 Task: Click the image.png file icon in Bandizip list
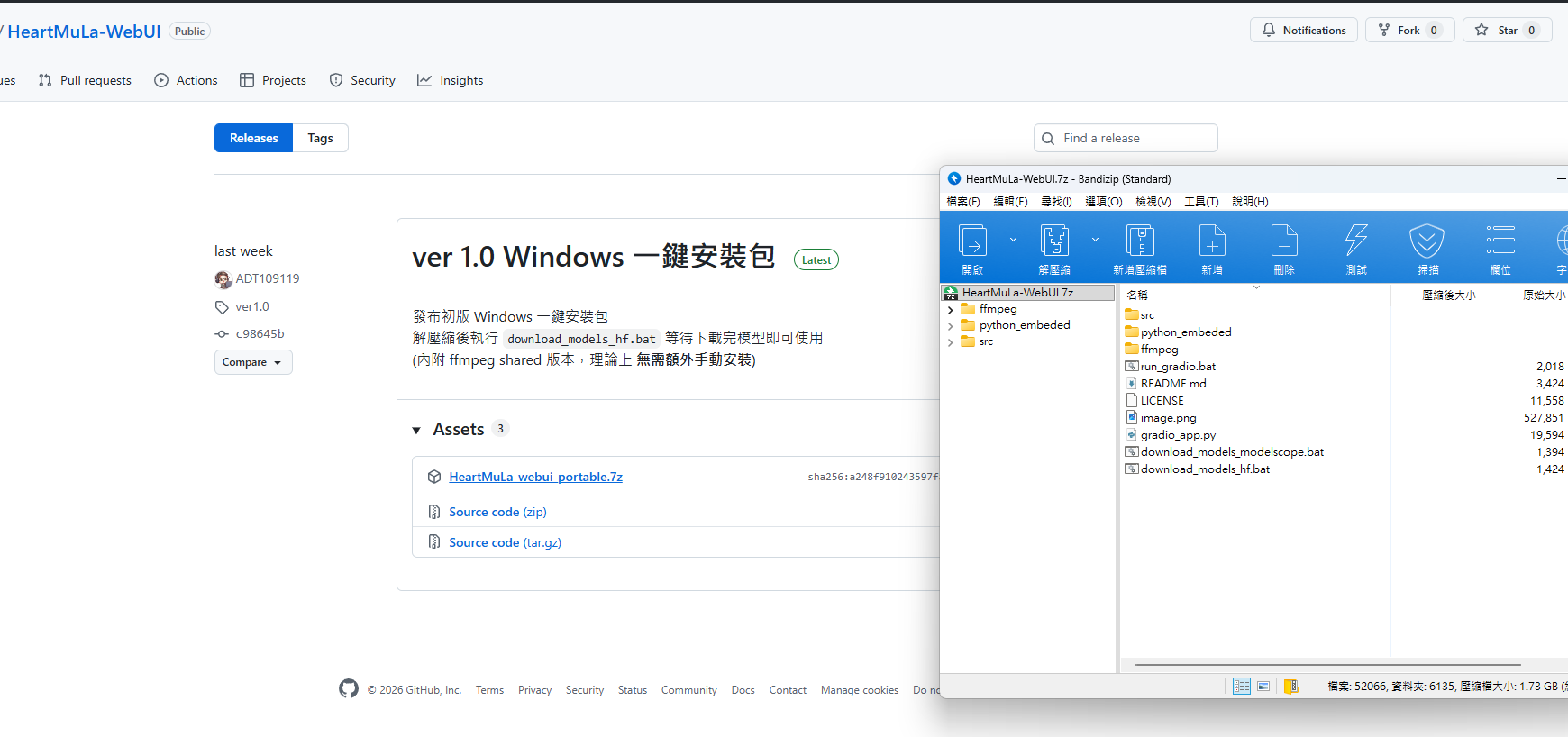(x=1132, y=417)
